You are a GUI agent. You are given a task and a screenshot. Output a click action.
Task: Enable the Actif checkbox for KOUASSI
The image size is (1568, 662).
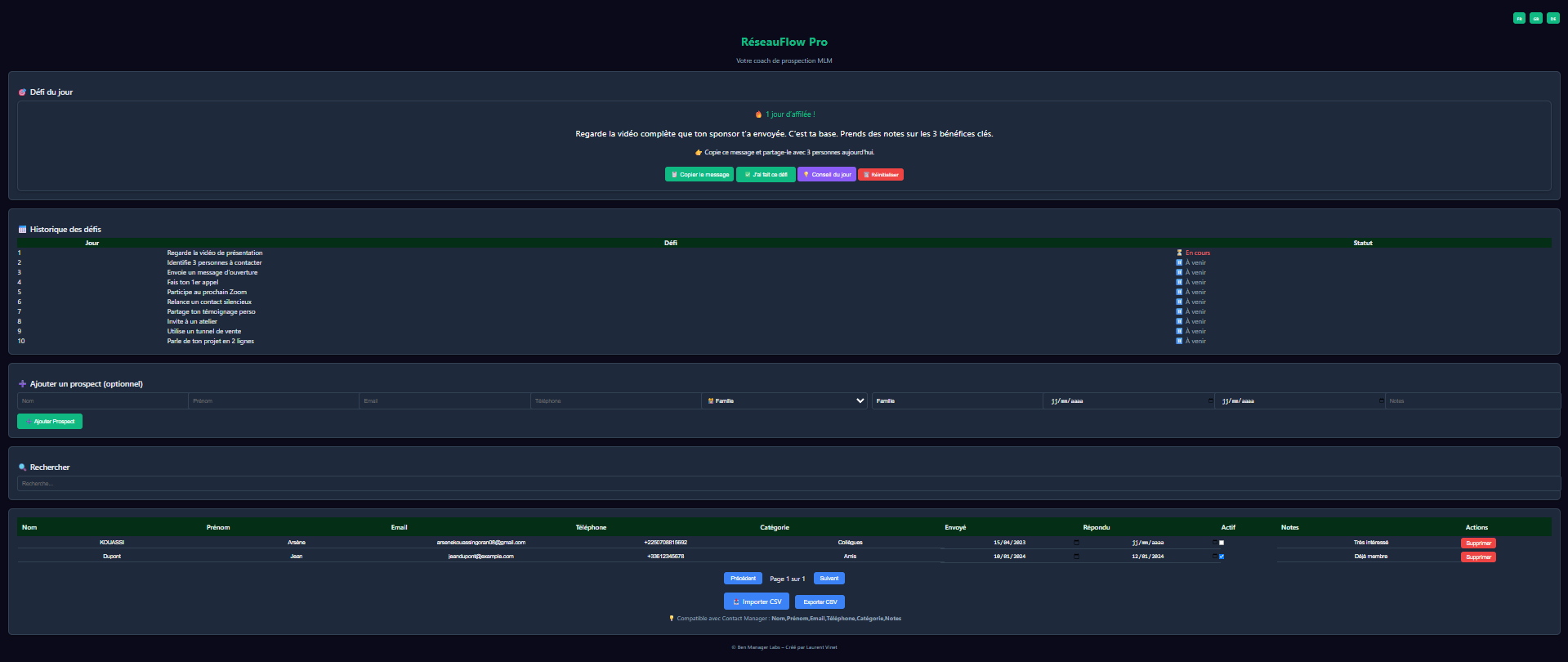click(1222, 543)
